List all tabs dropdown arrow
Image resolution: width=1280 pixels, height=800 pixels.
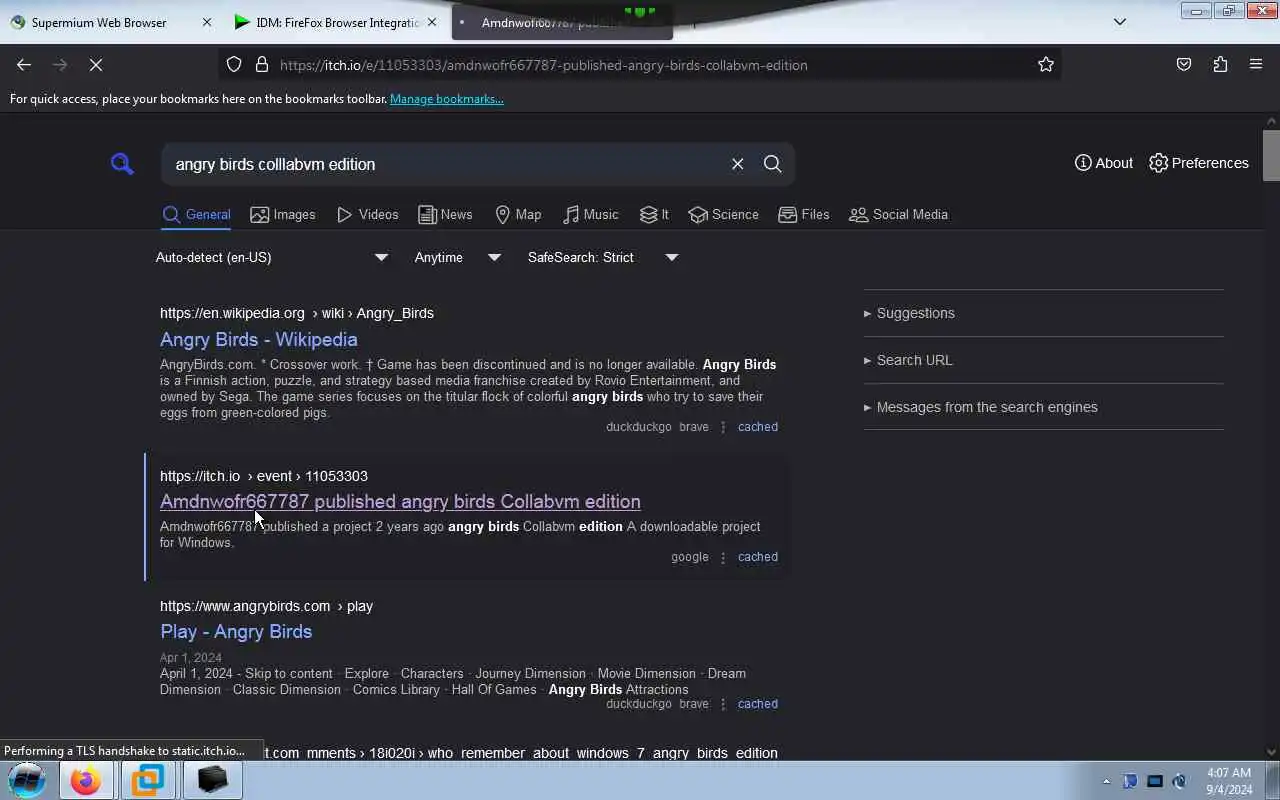tap(1120, 22)
